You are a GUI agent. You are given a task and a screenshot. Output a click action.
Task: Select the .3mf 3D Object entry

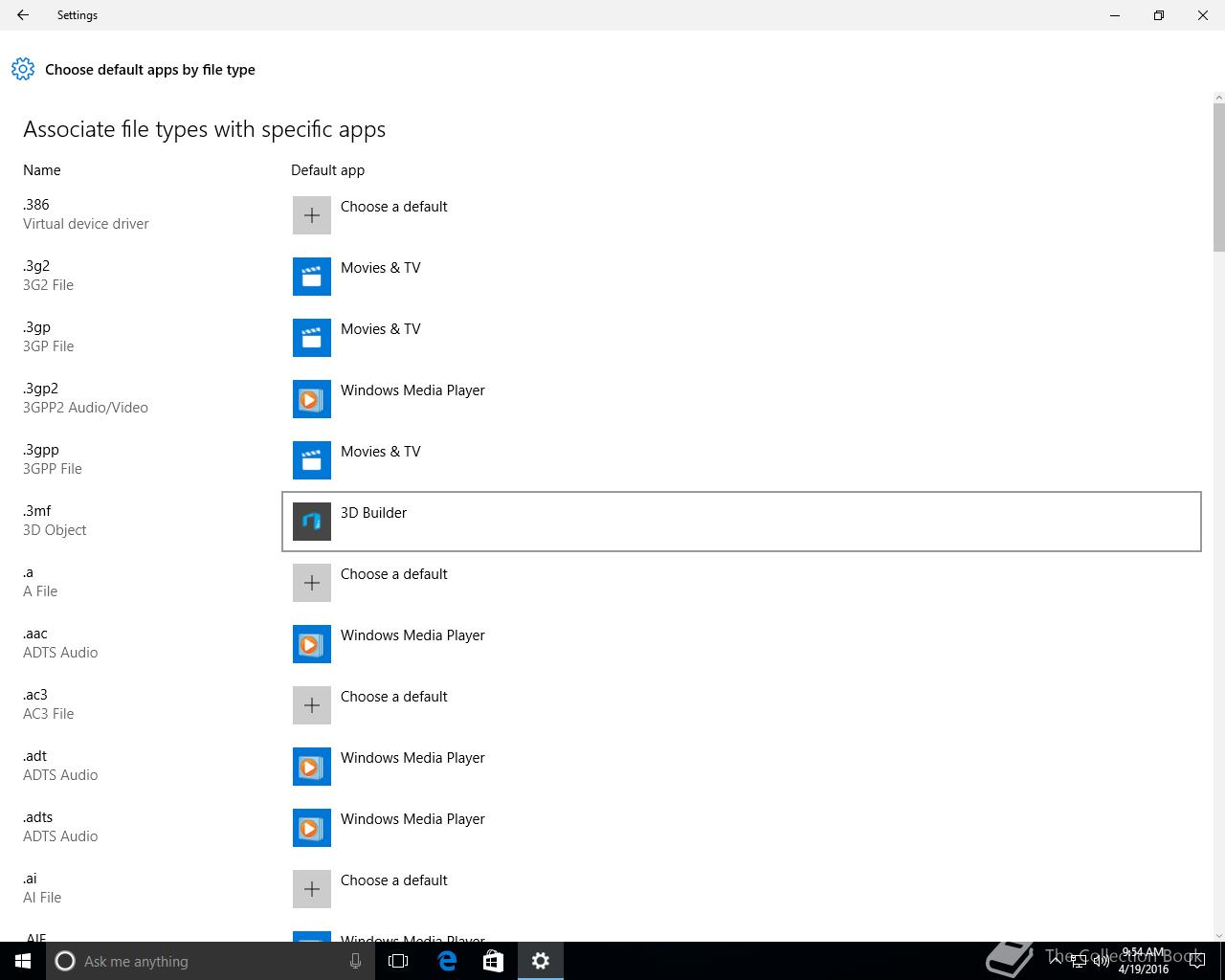[x=55, y=521]
